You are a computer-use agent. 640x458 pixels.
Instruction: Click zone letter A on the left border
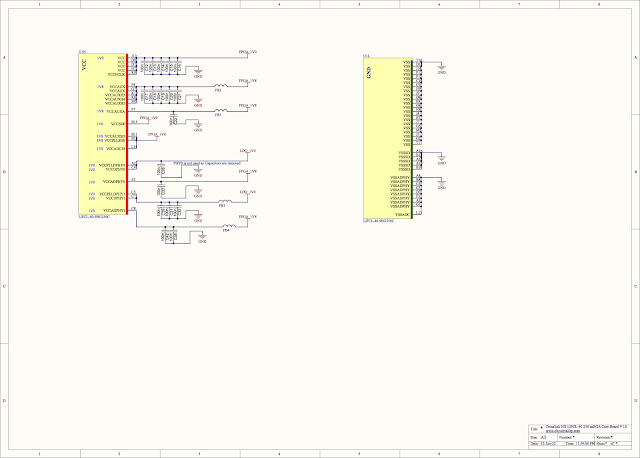point(4,58)
